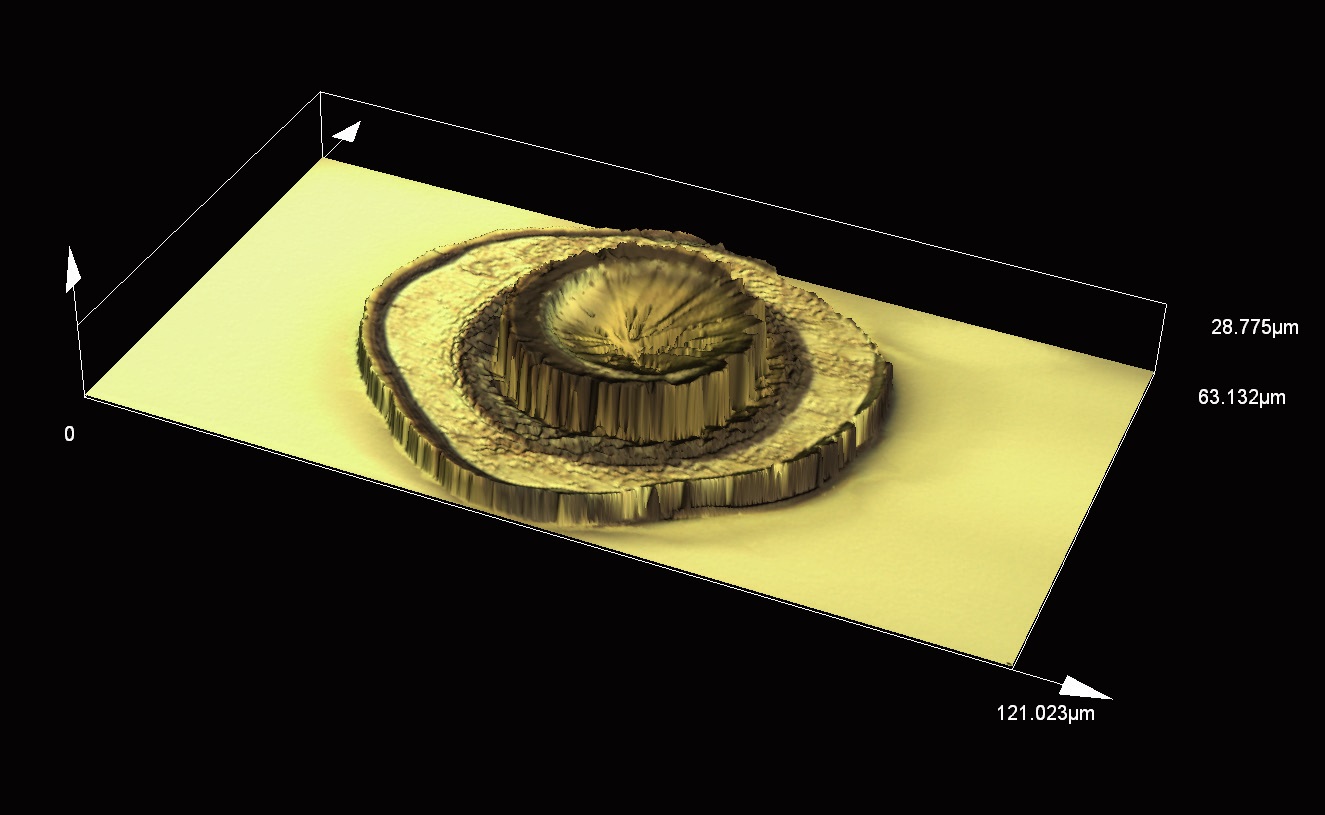Pick the front step edge of the outer disc
The width and height of the screenshot is (1325, 815).
pos(600,507)
